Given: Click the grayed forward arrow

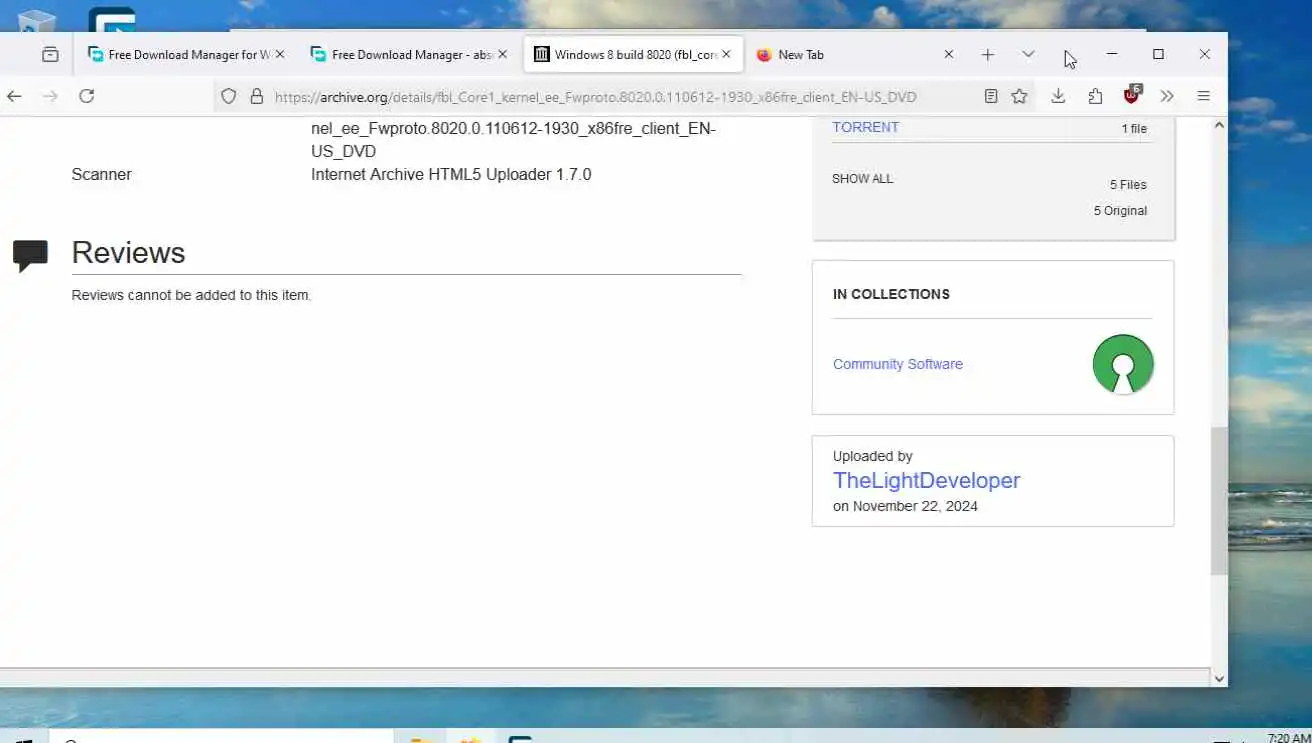Looking at the screenshot, I should (50, 96).
